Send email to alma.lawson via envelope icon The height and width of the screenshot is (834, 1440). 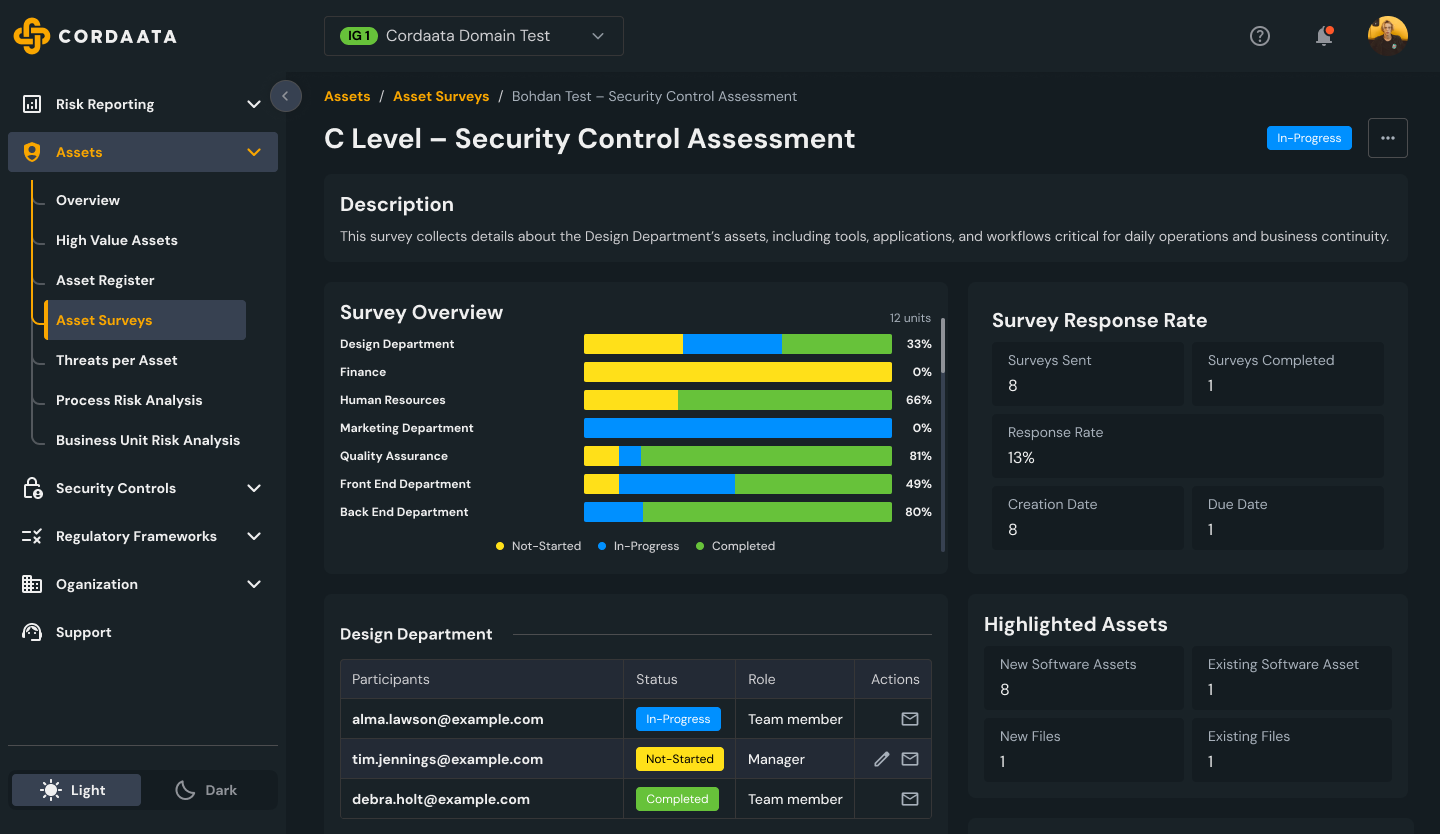coord(909,719)
